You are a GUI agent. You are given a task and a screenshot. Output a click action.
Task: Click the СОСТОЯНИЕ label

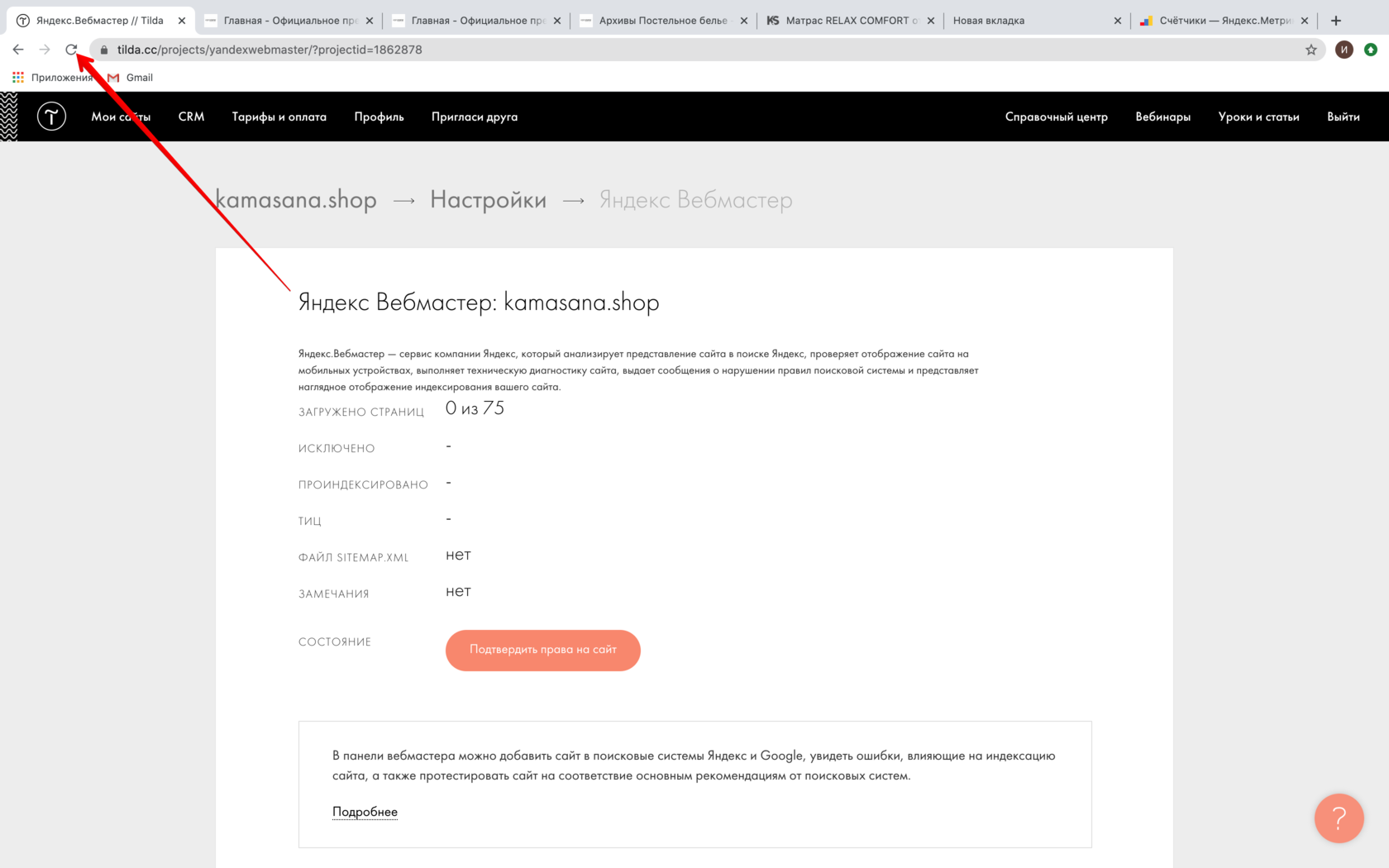point(335,642)
